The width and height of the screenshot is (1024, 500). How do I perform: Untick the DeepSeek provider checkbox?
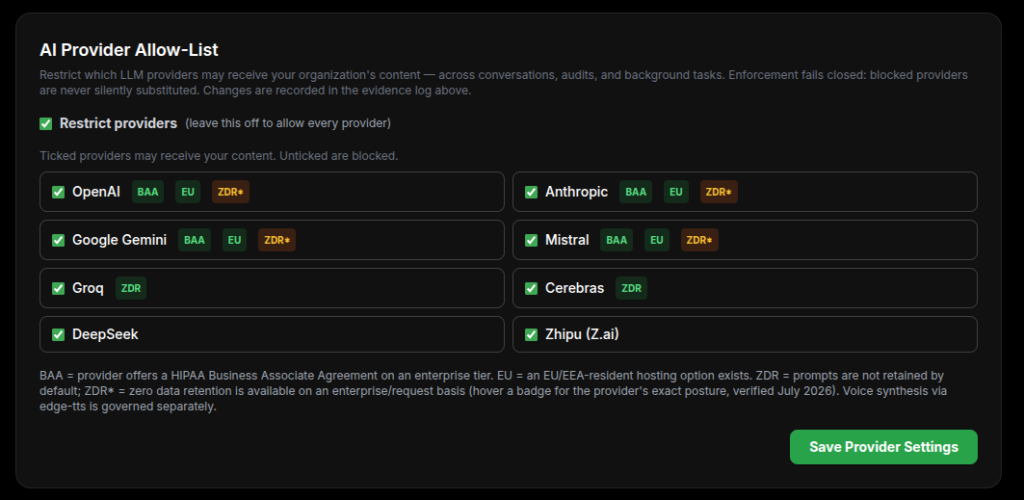58,334
